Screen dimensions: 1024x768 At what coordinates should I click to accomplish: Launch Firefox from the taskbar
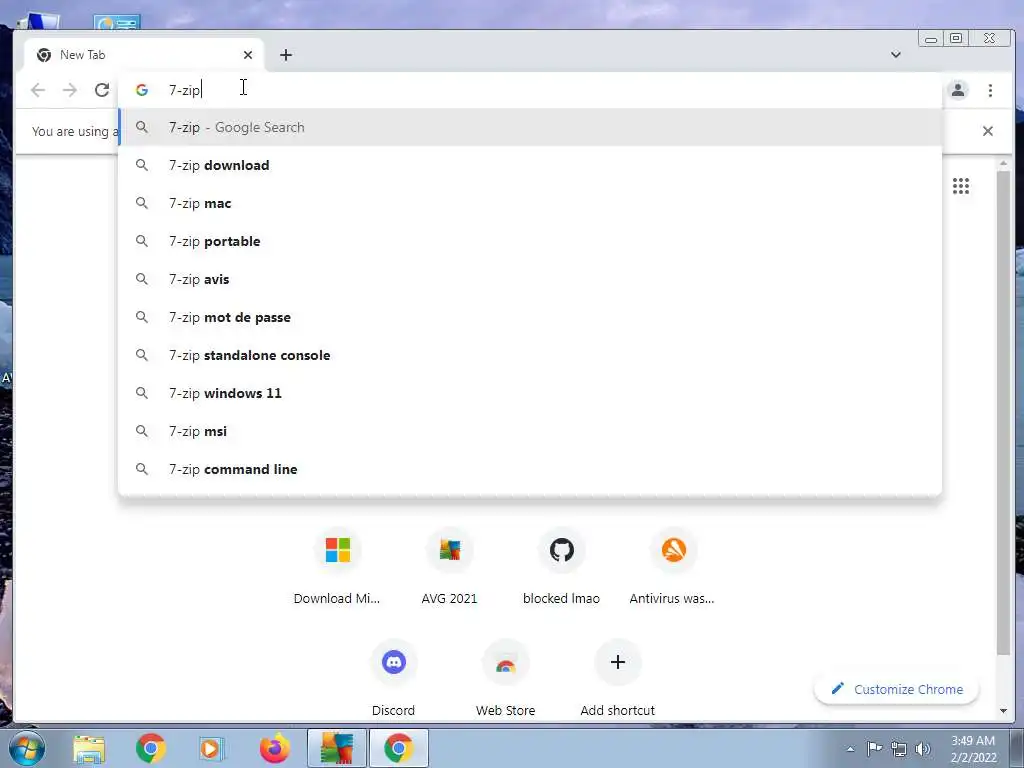(x=275, y=748)
